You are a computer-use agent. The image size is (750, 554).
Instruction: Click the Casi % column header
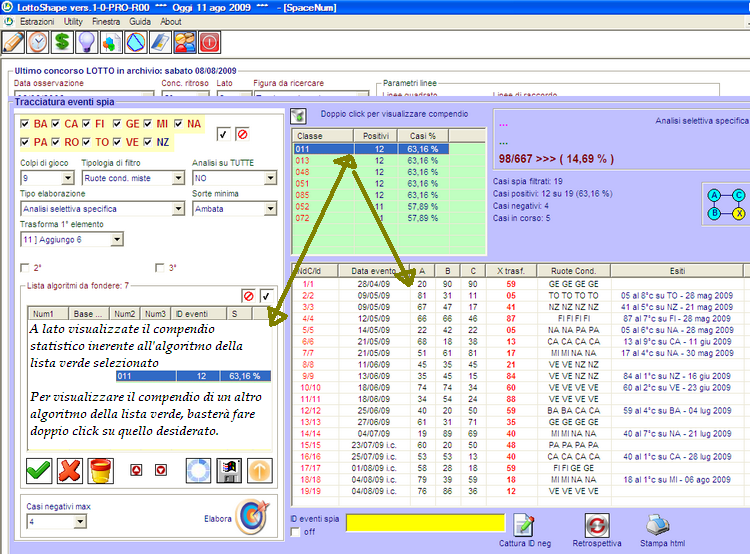[423, 136]
